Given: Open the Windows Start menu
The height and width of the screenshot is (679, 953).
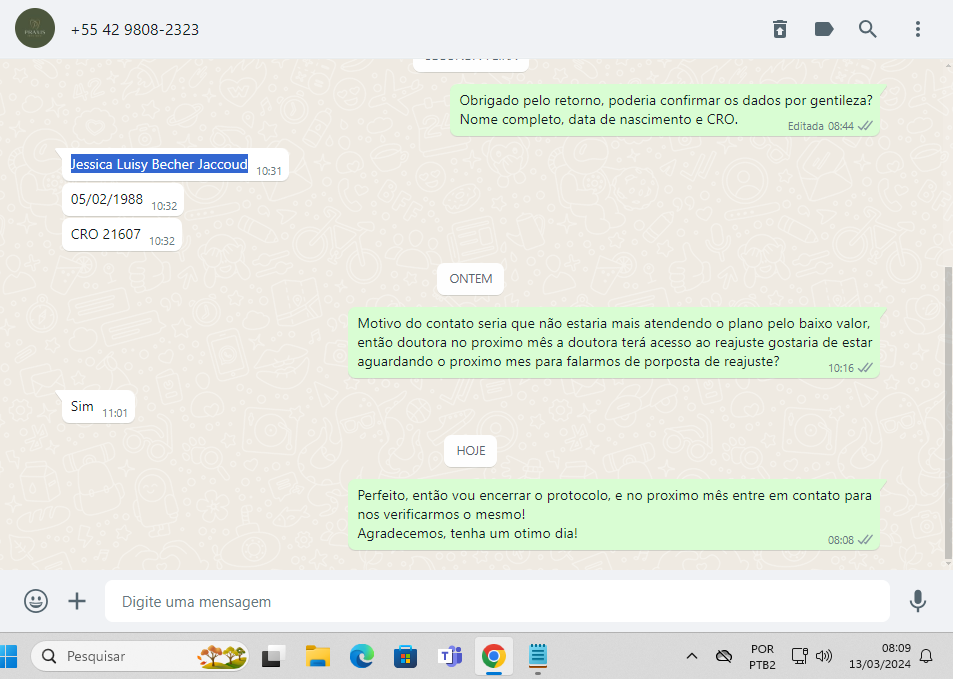Looking at the screenshot, I should coord(9,657).
